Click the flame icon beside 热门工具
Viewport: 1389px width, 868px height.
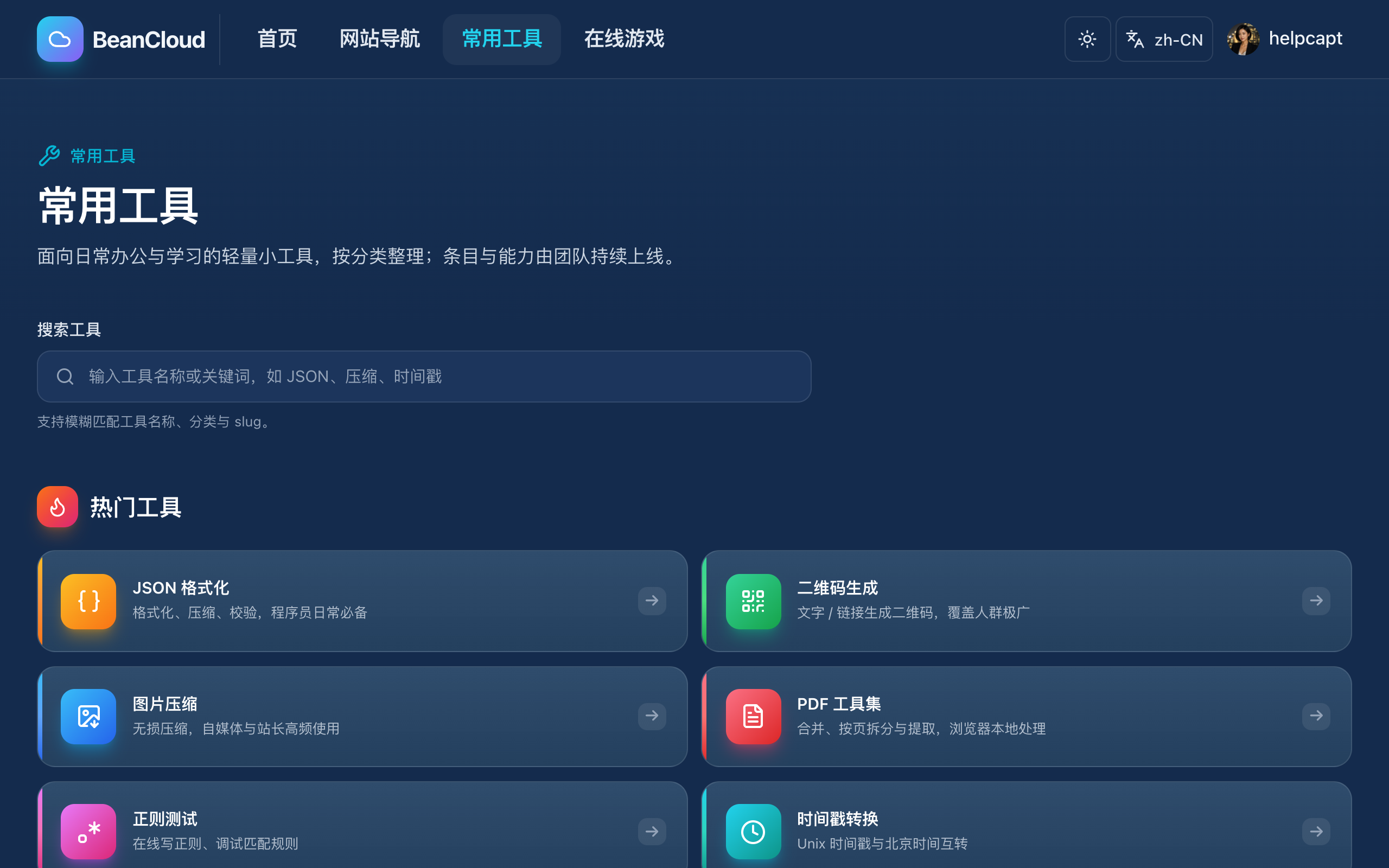pyautogui.click(x=58, y=507)
